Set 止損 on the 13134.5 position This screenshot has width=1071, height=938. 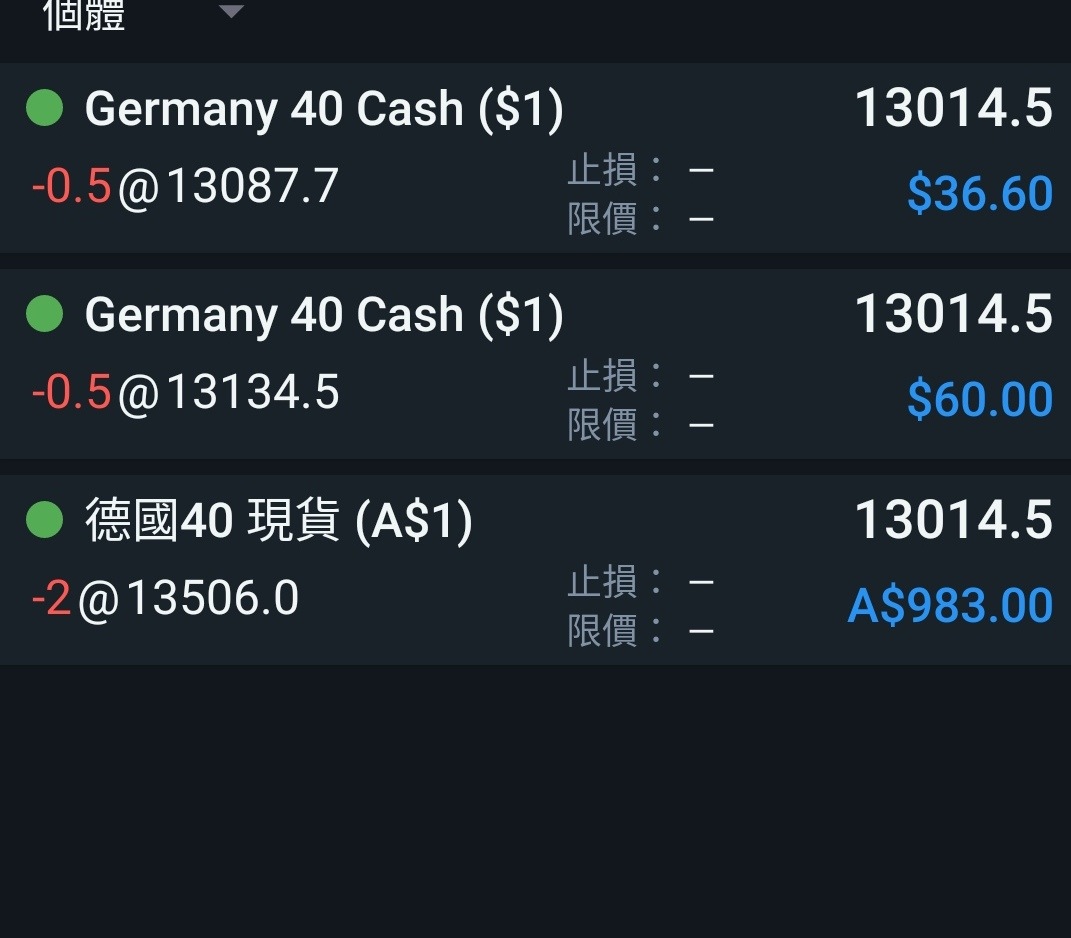point(641,376)
